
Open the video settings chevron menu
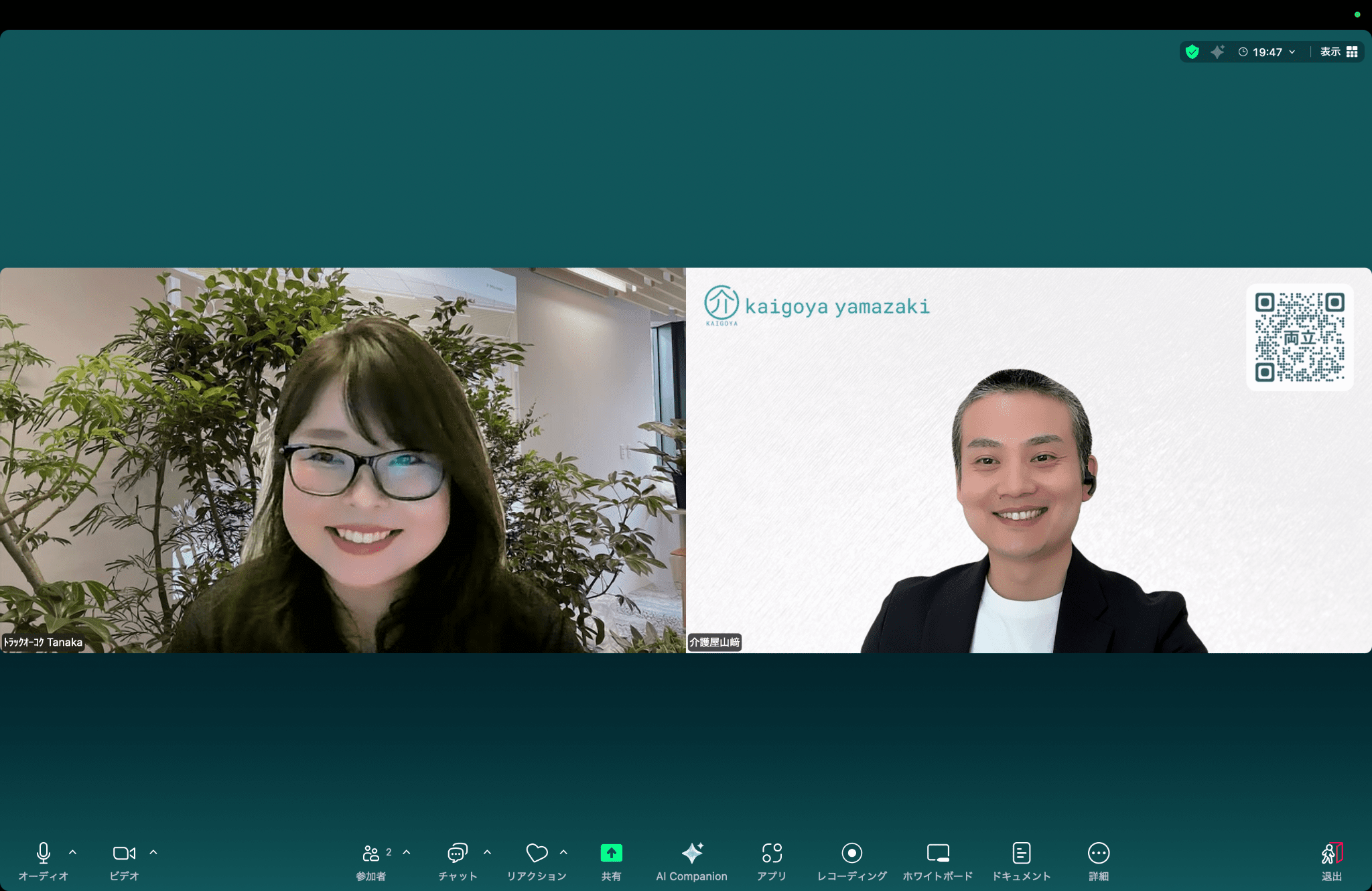click(153, 853)
